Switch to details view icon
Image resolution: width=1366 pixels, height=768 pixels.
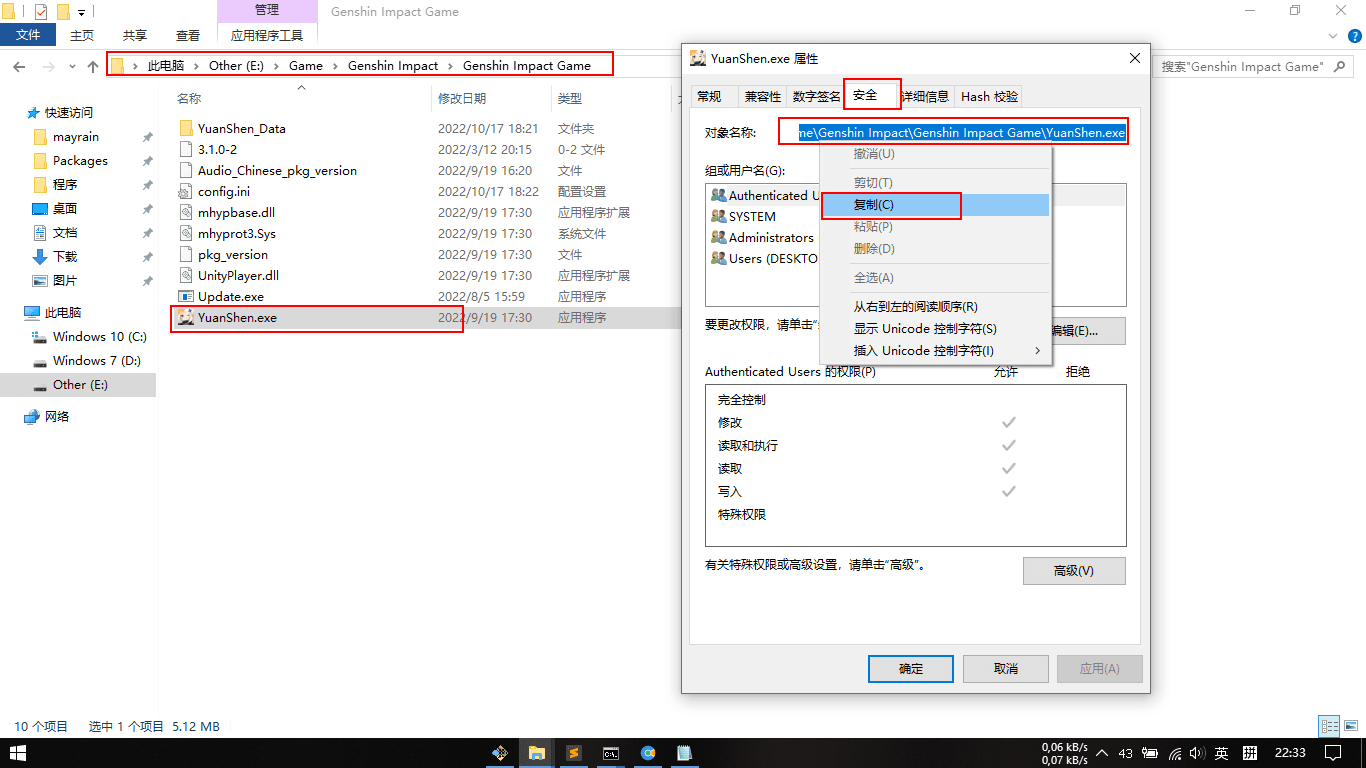pyautogui.click(x=1329, y=727)
